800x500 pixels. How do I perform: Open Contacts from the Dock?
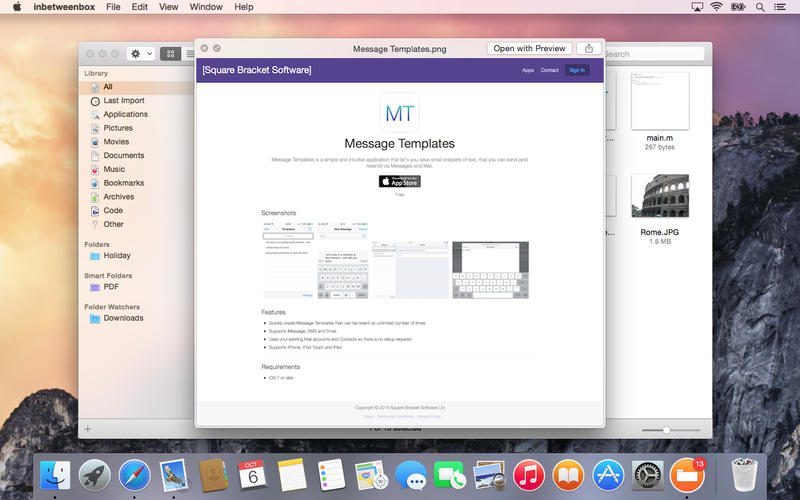pyautogui.click(x=213, y=476)
